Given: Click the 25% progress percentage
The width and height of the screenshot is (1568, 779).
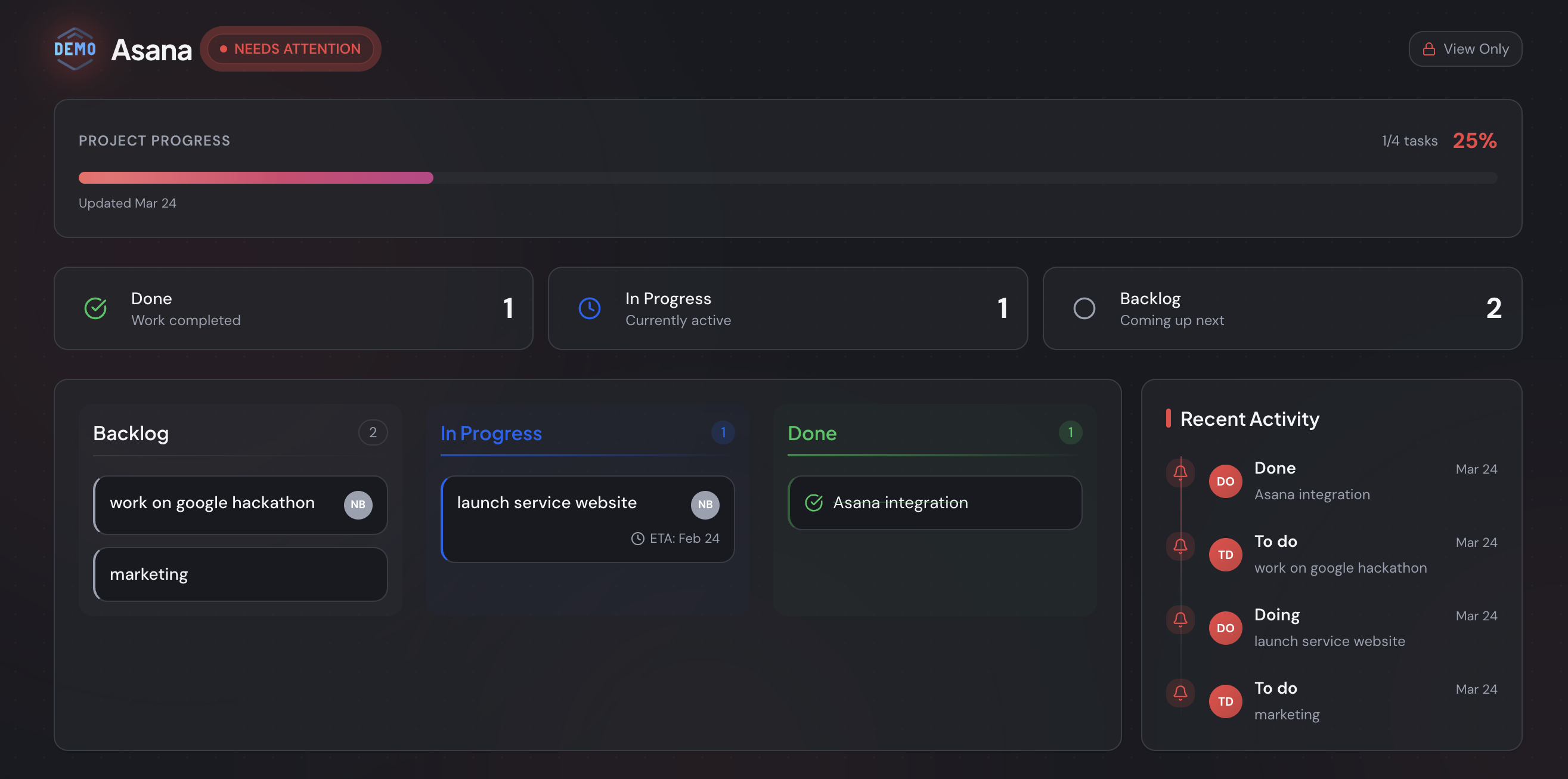Looking at the screenshot, I should [1474, 141].
